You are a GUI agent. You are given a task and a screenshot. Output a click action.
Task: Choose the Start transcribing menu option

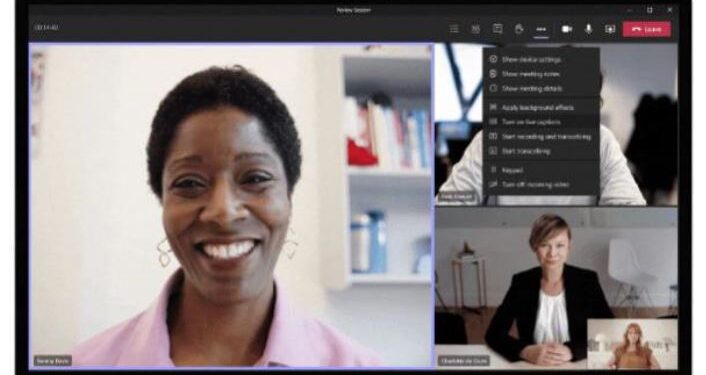(x=541, y=151)
